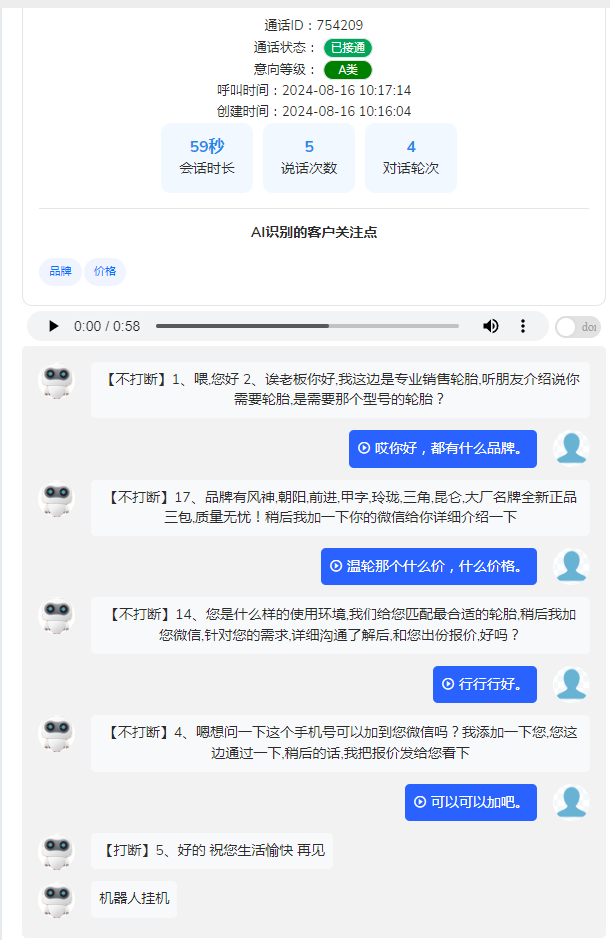Open the audio player's three-dot options menu
This screenshot has width=610, height=940.
[x=522, y=326]
